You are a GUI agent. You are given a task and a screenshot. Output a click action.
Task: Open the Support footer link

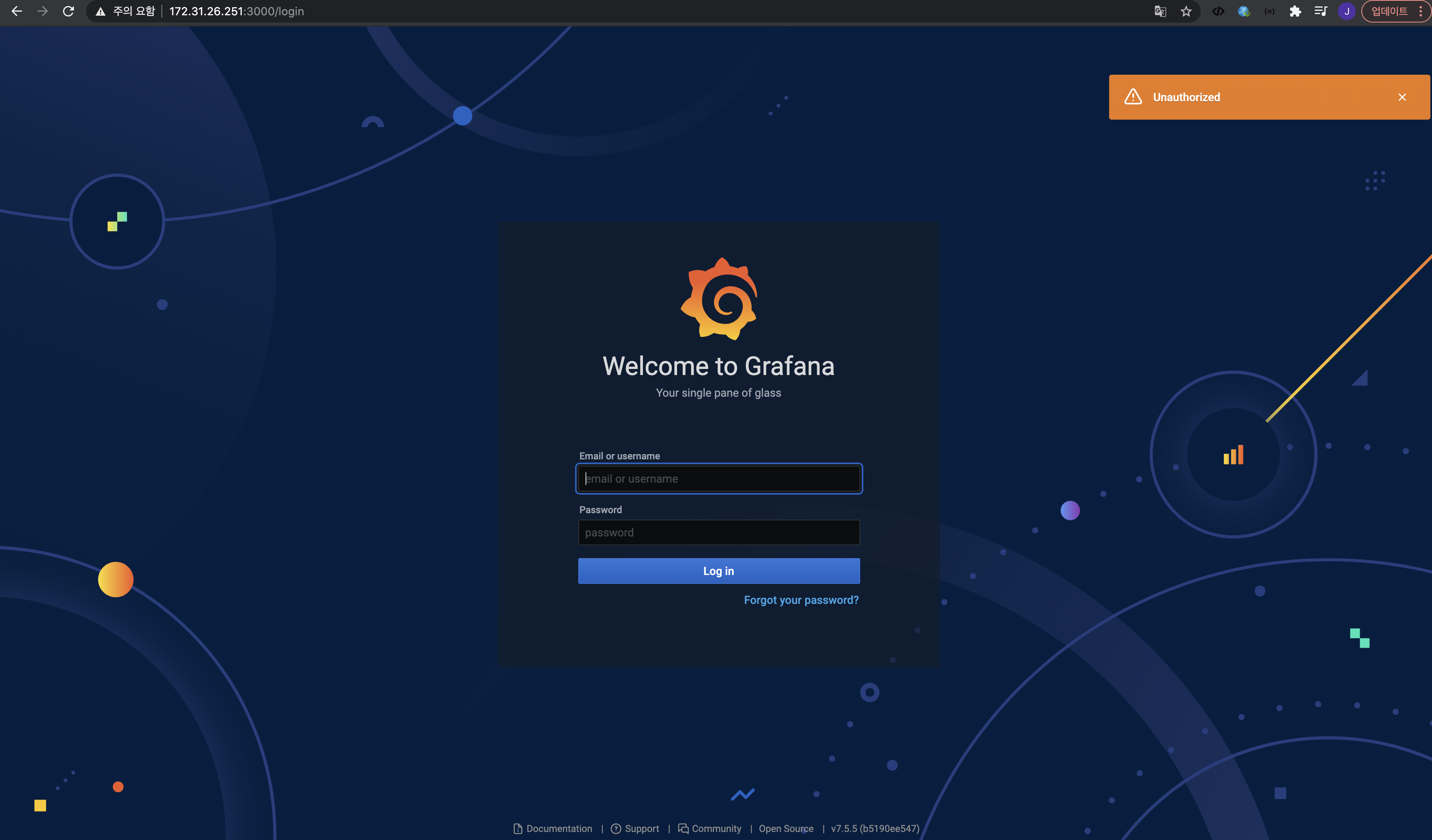[x=641, y=829]
